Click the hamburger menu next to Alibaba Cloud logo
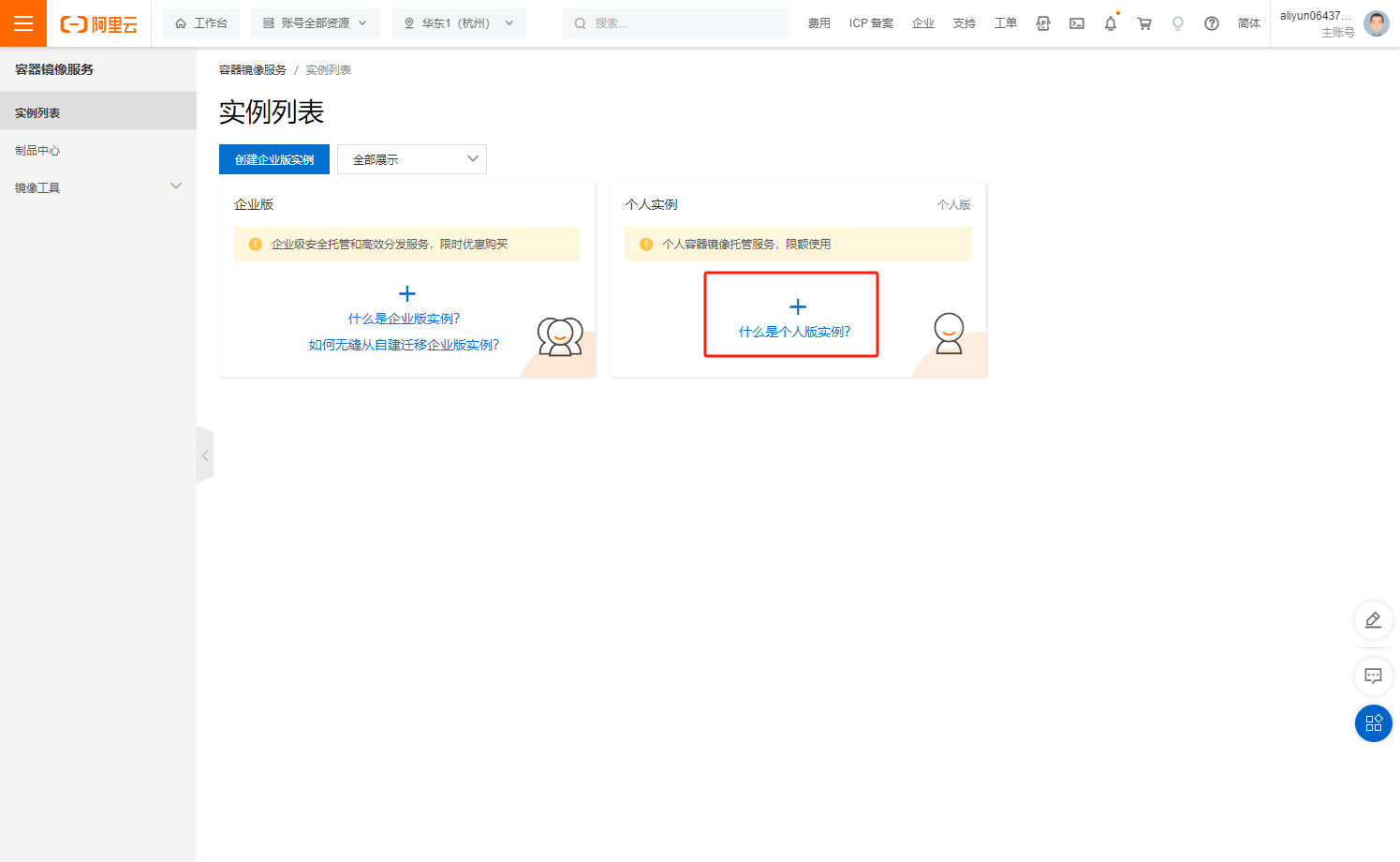Viewport: 1400px width, 862px height. coord(22,22)
